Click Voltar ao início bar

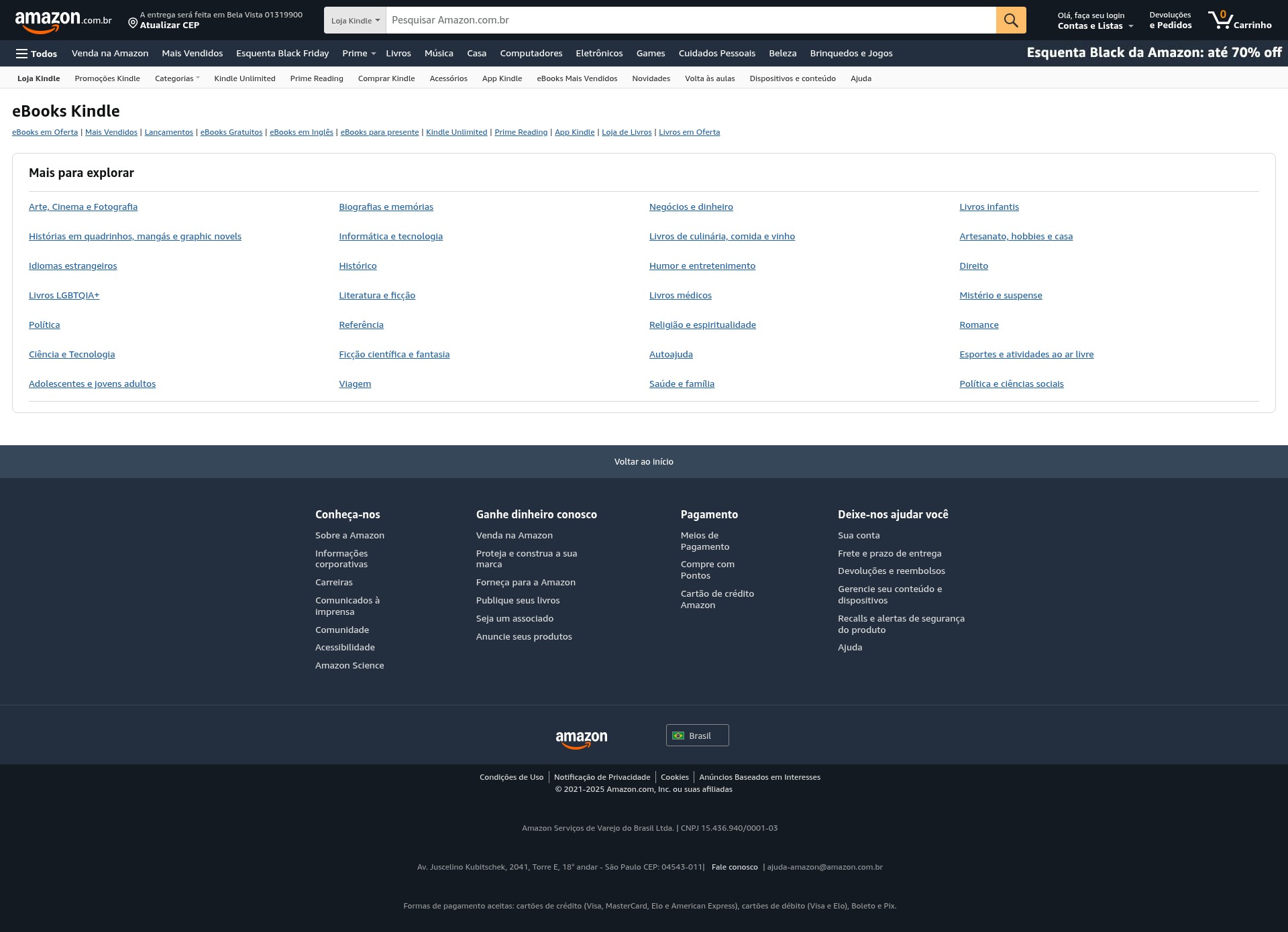tap(644, 461)
